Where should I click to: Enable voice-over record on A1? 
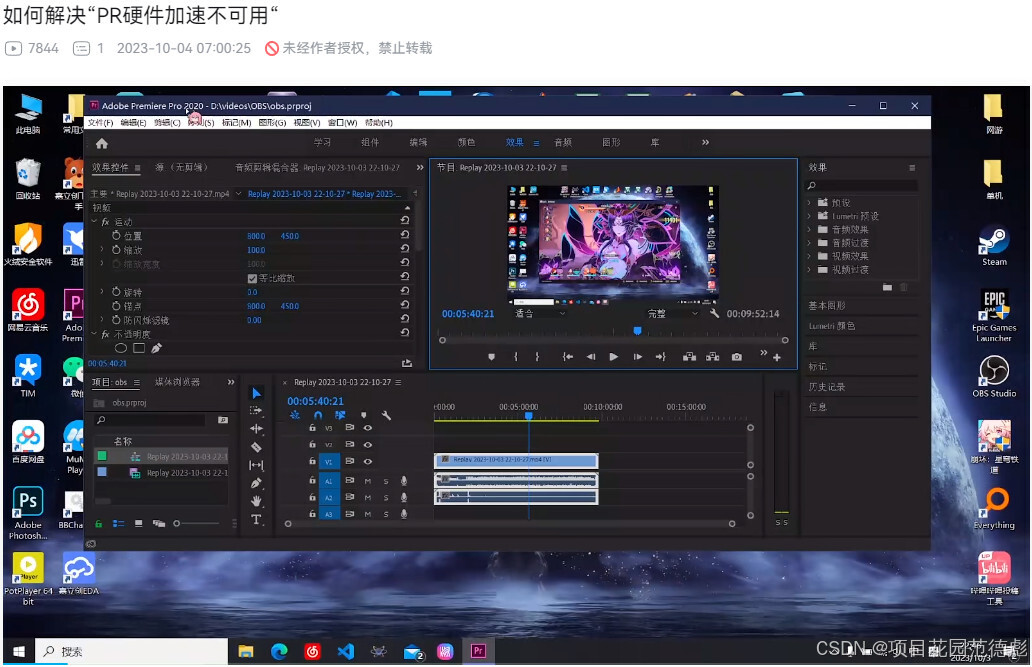pos(404,481)
